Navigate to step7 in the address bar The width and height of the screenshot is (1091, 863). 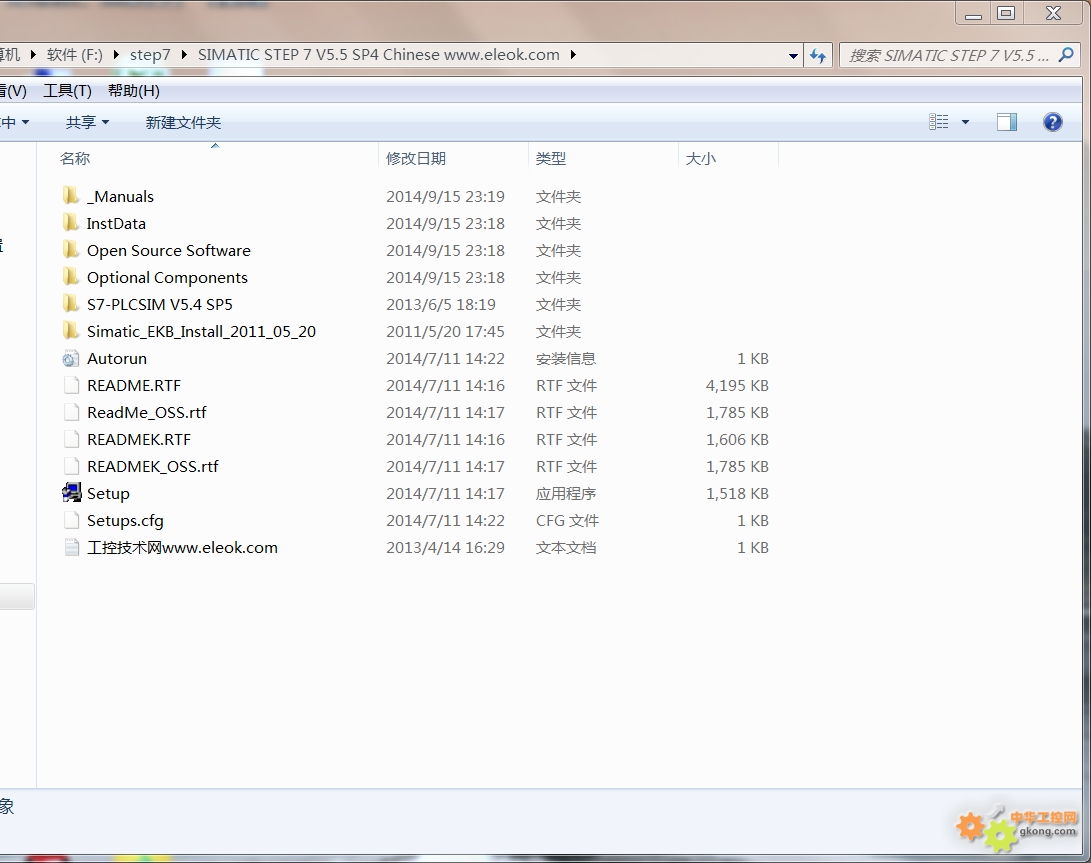[150, 55]
